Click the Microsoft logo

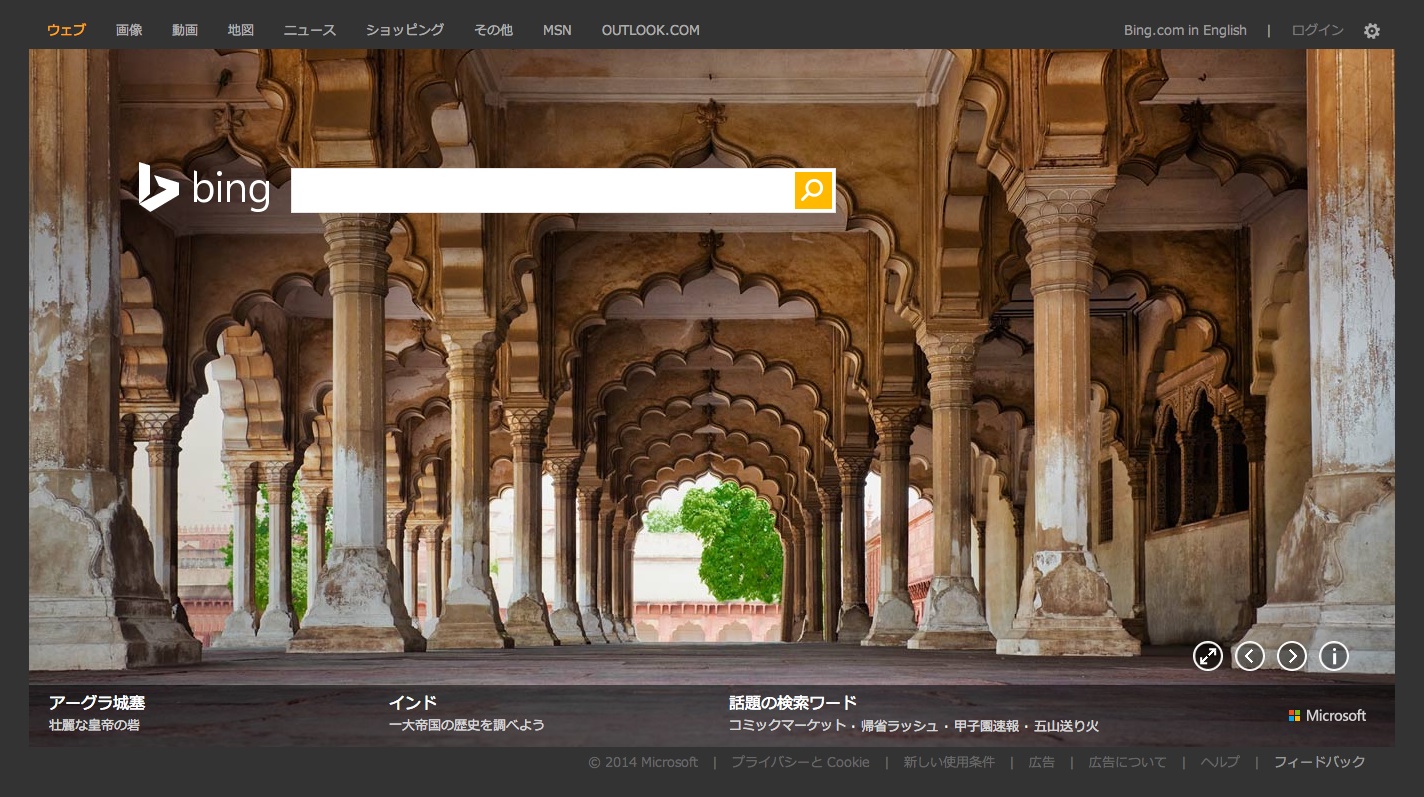tap(1327, 715)
